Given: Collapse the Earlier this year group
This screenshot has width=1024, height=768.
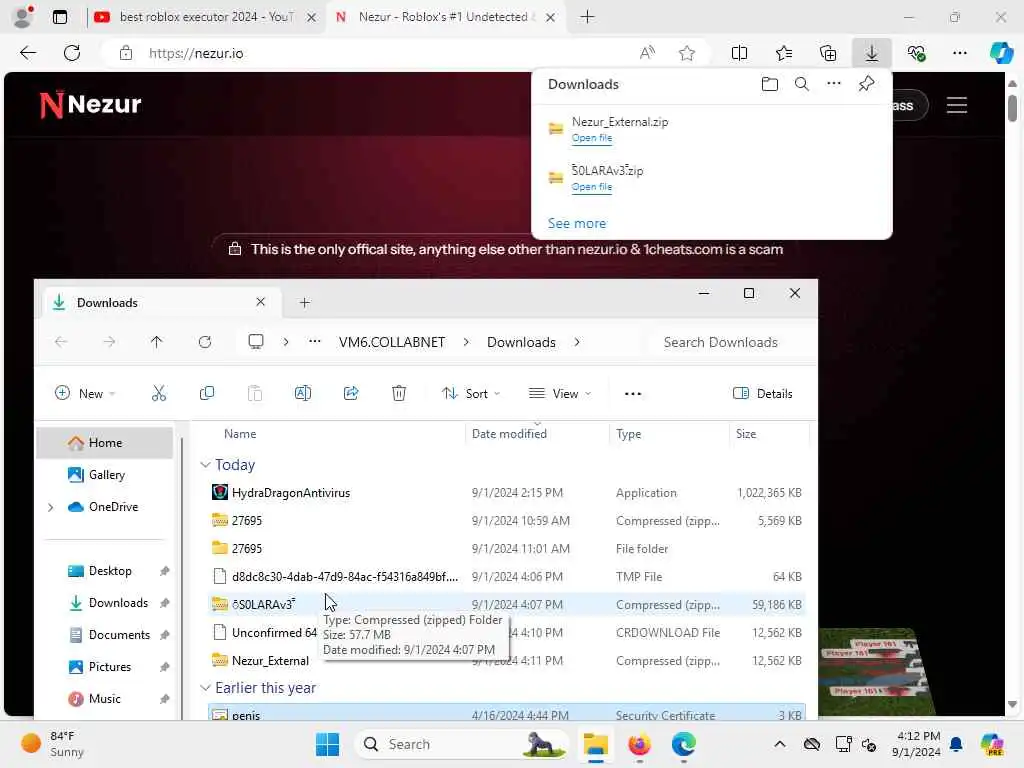Looking at the screenshot, I should 205,688.
